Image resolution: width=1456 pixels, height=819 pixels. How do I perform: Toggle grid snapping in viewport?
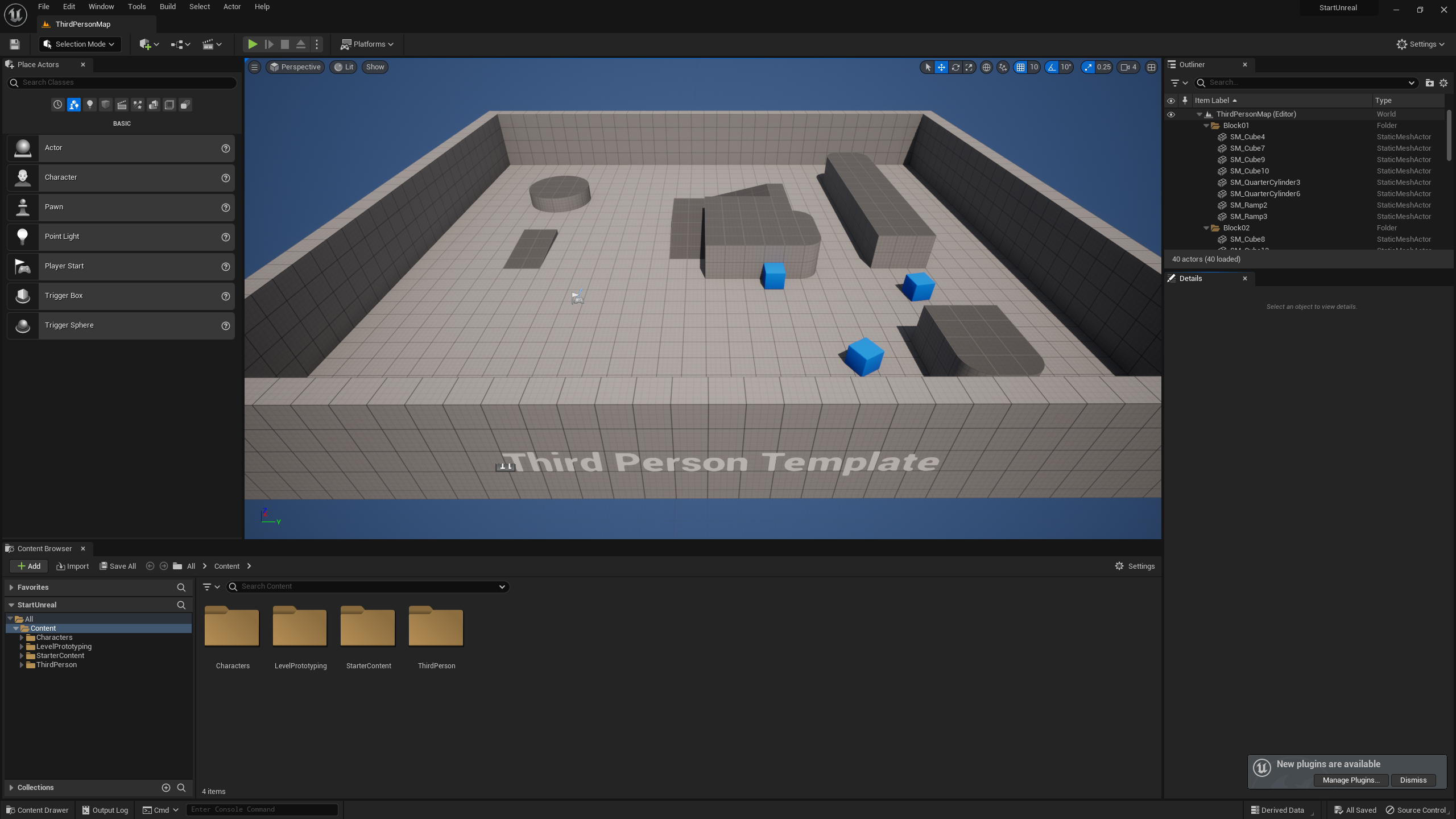[1021, 67]
